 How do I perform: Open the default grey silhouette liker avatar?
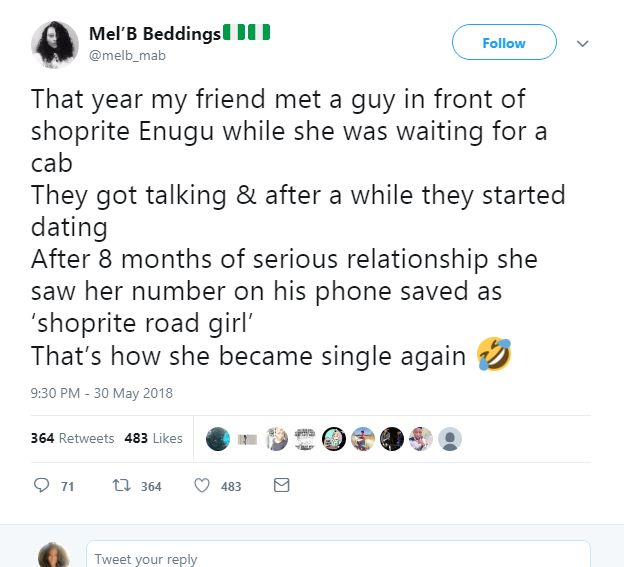450,439
